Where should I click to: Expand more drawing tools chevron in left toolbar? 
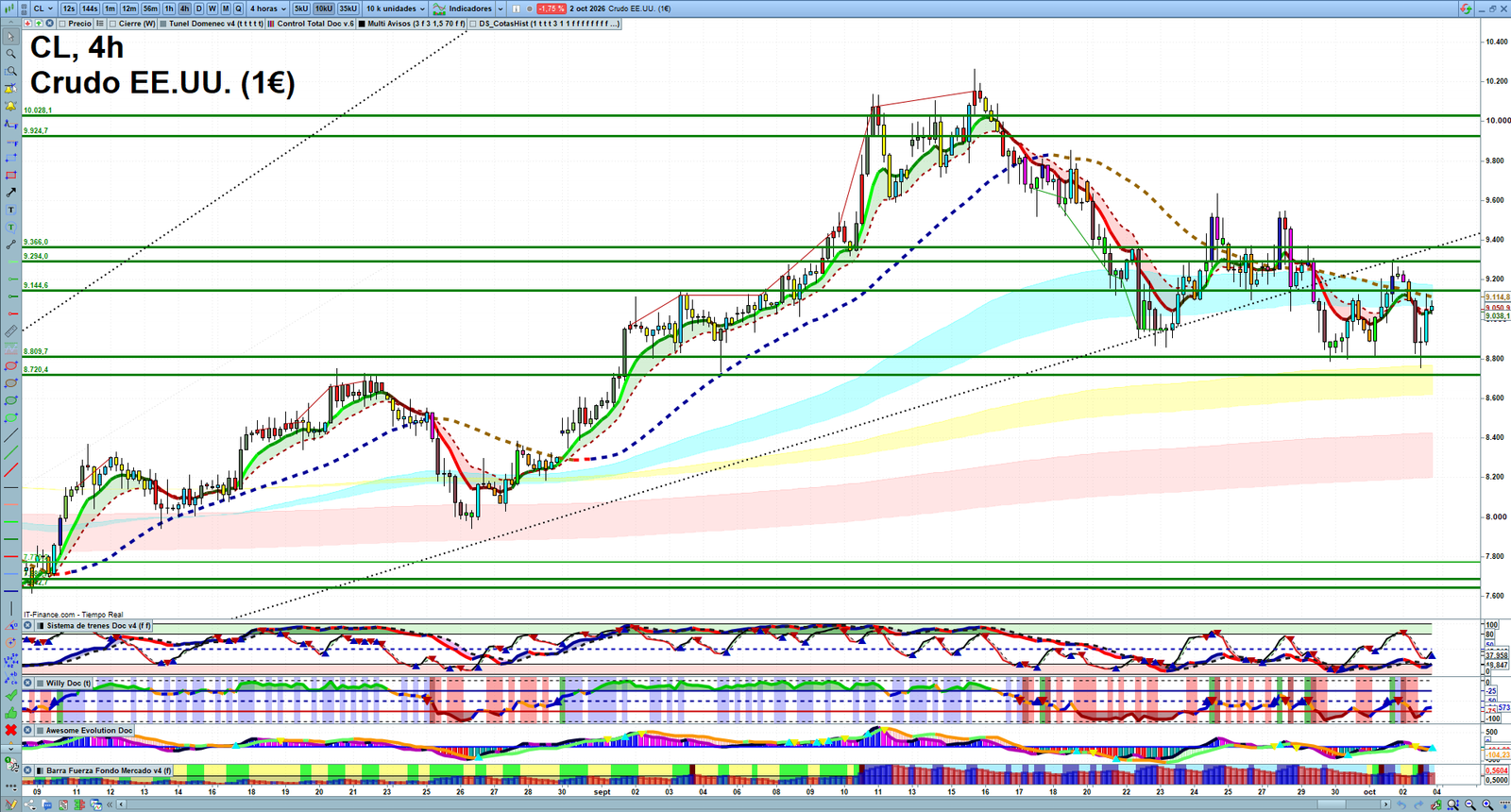(x=10, y=748)
